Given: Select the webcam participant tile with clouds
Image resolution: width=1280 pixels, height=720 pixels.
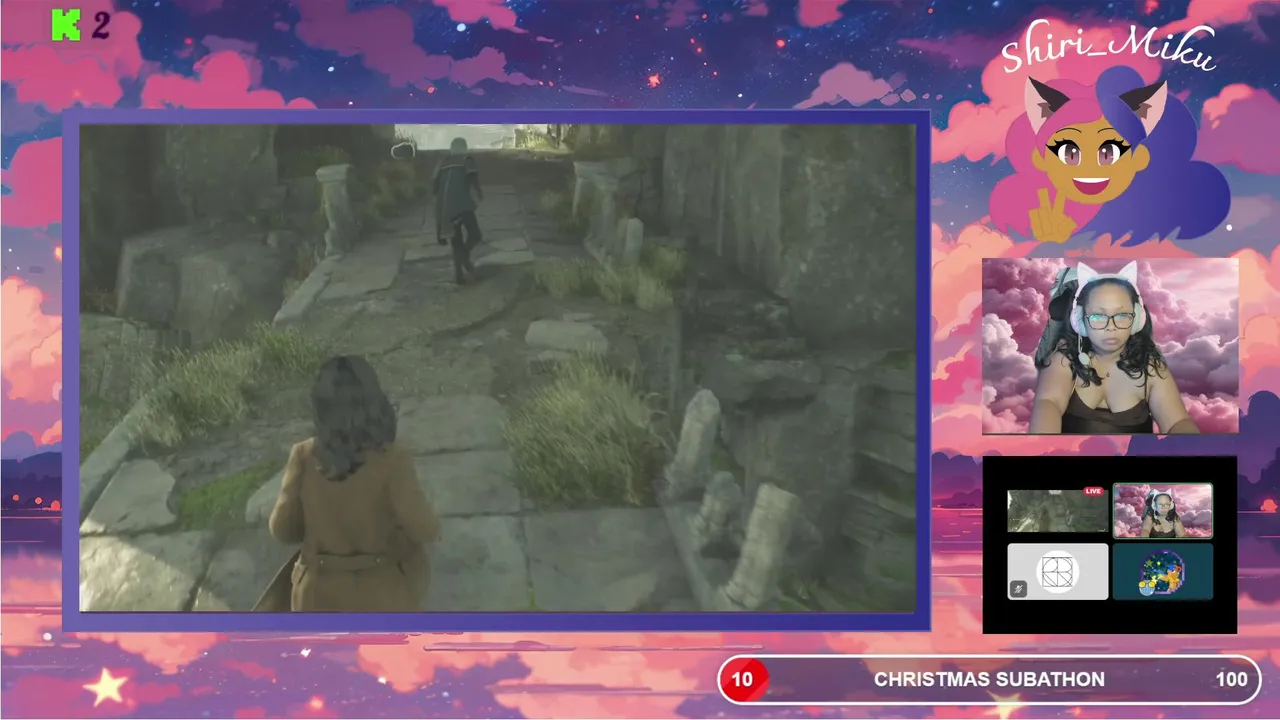Looking at the screenshot, I should (1162, 510).
